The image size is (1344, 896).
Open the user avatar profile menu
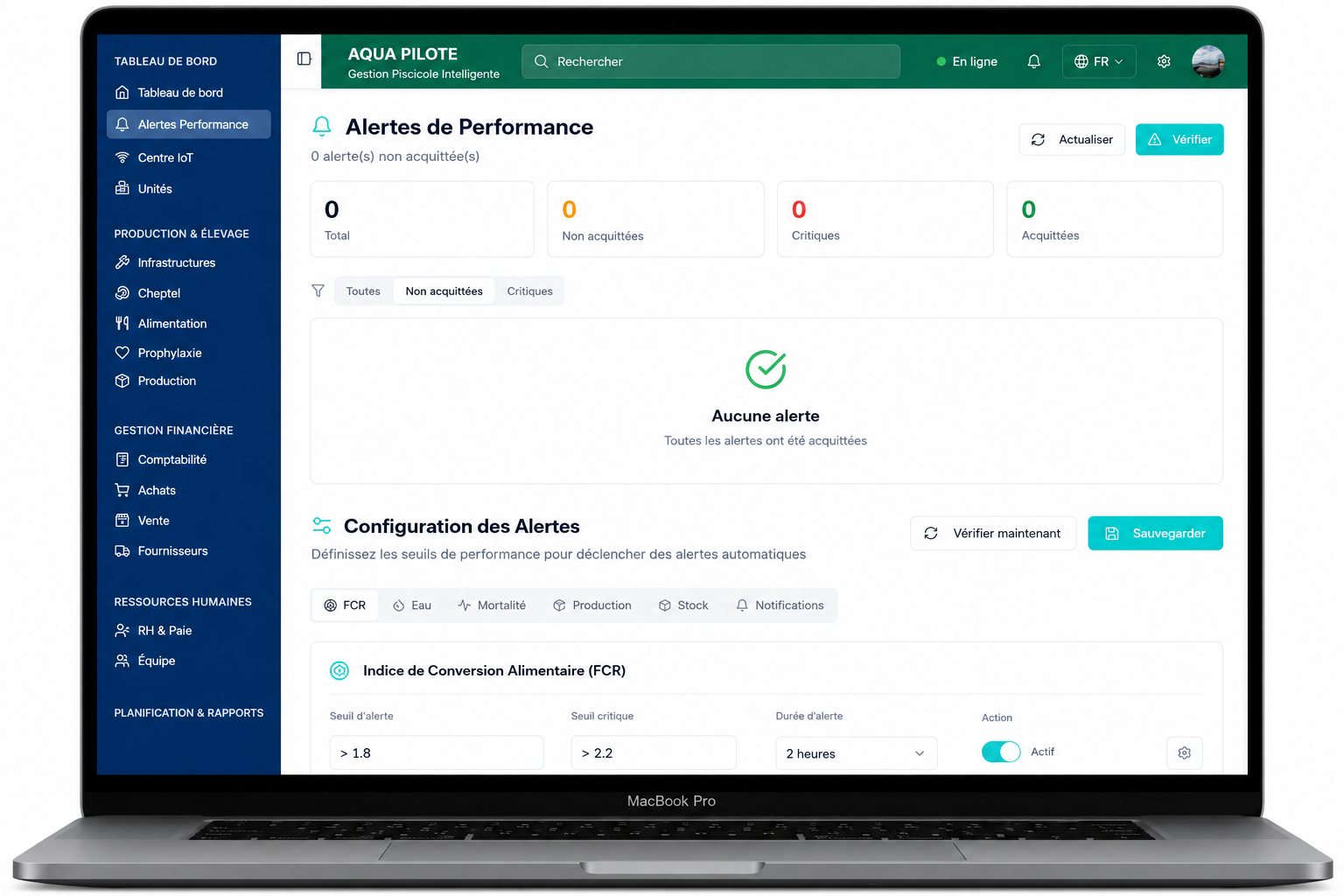pos(1207,61)
